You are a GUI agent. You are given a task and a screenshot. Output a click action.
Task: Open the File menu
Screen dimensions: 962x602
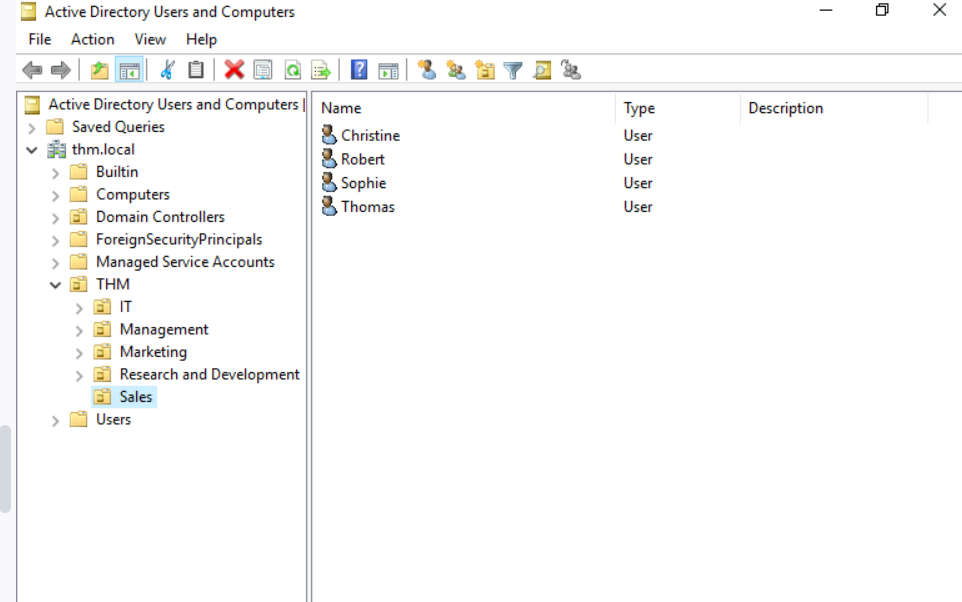pos(40,39)
